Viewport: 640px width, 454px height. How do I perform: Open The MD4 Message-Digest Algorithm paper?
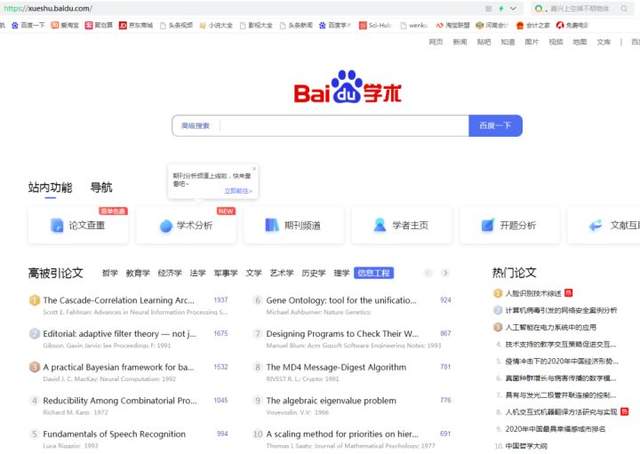pyautogui.click(x=336, y=367)
